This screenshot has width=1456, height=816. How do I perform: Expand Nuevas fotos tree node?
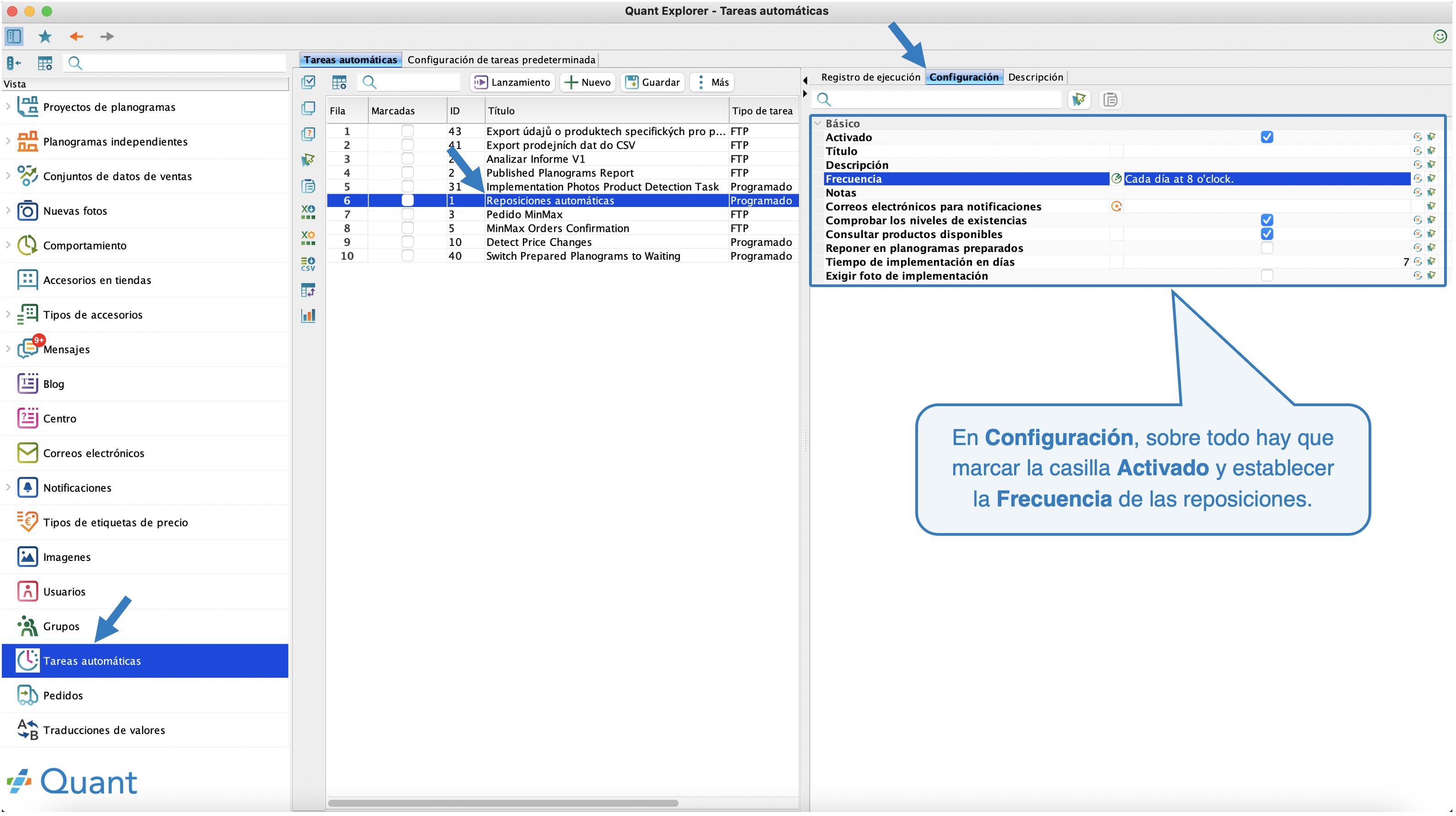(8, 210)
